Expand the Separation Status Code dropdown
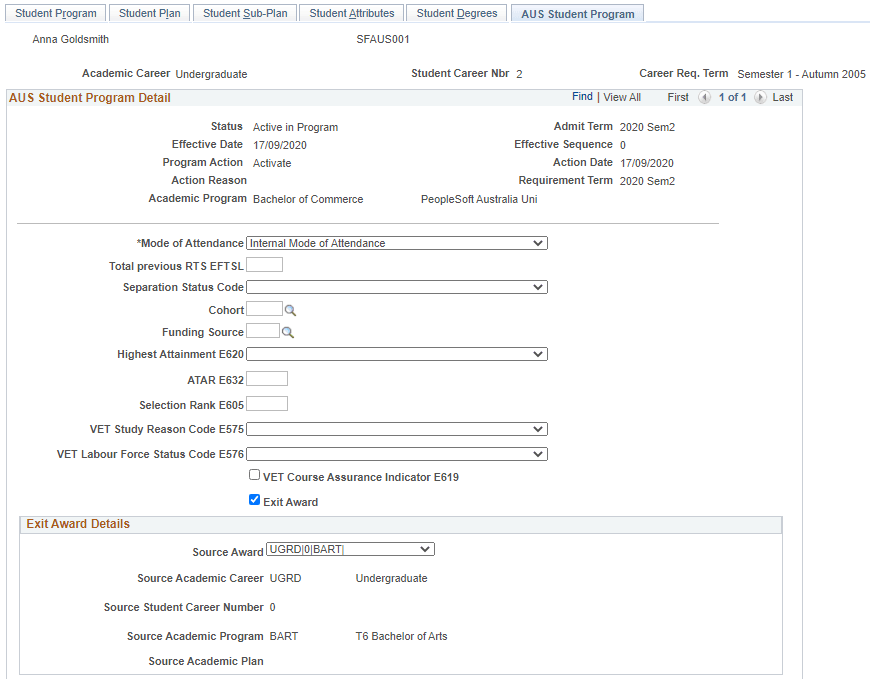The width and height of the screenshot is (870, 679). (397, 287)
